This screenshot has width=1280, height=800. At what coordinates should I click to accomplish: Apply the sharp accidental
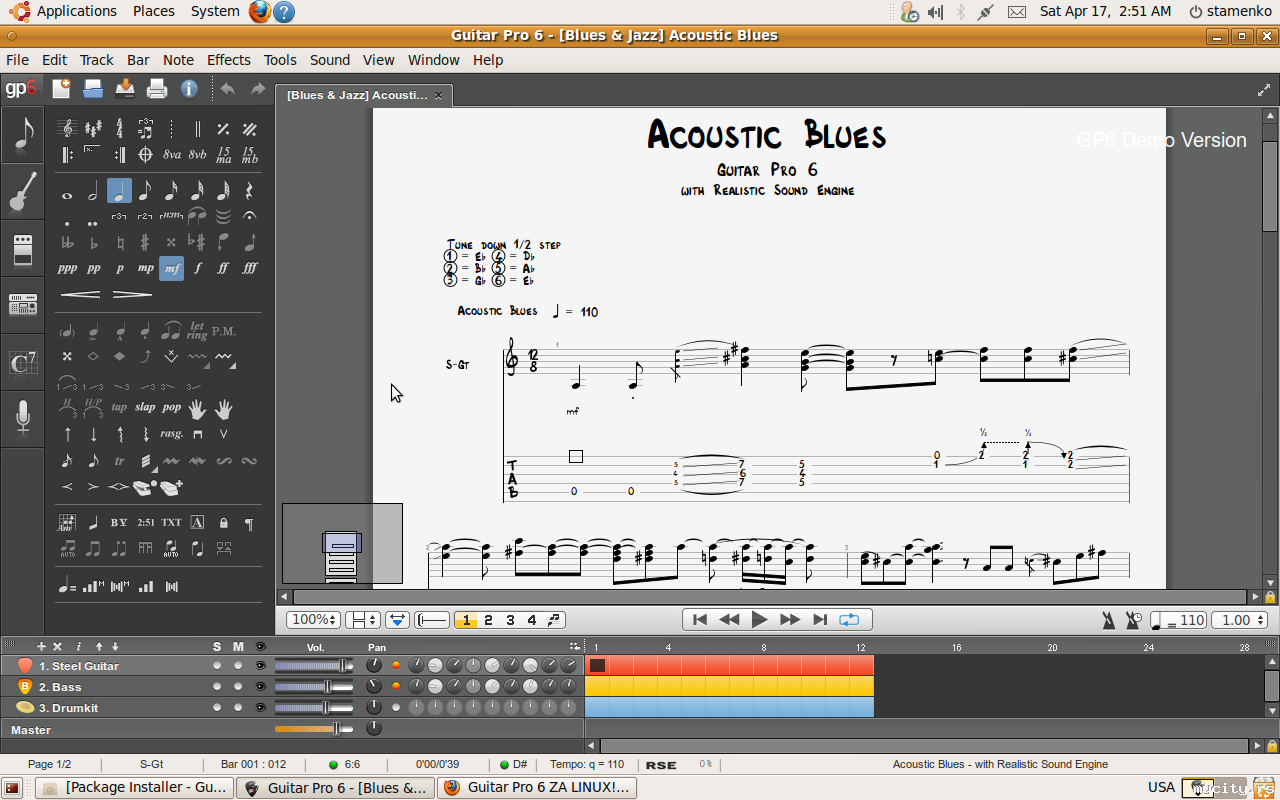145,242
